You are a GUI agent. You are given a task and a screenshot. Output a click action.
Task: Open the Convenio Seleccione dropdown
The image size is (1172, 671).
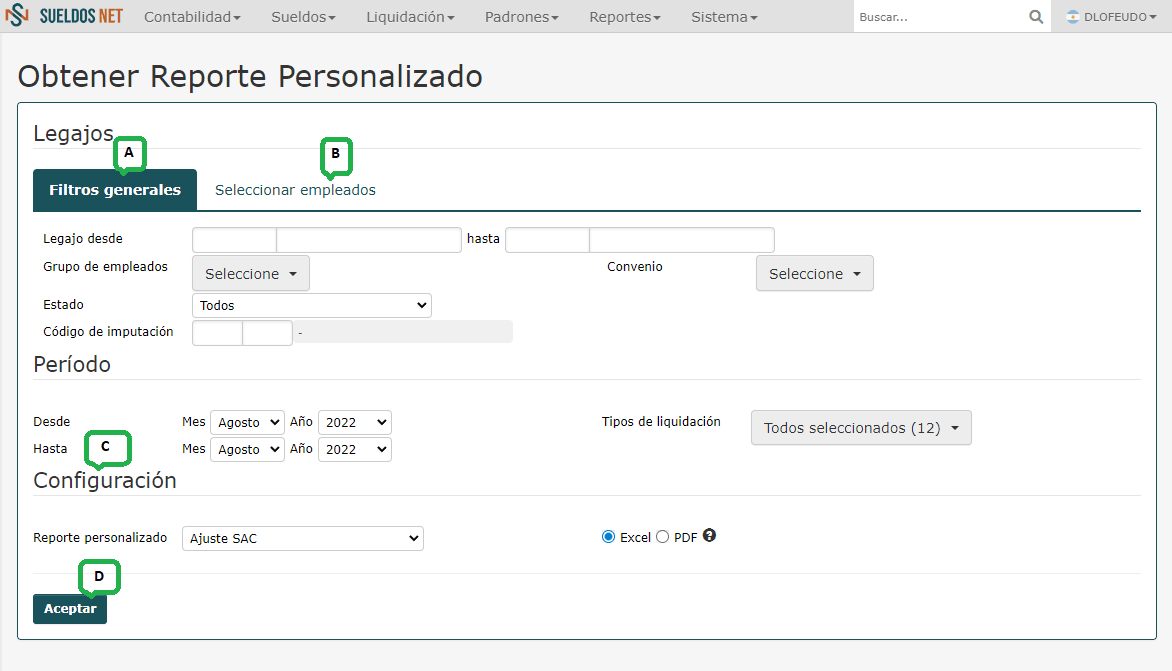pyautogui.click(x=814, y=273)
